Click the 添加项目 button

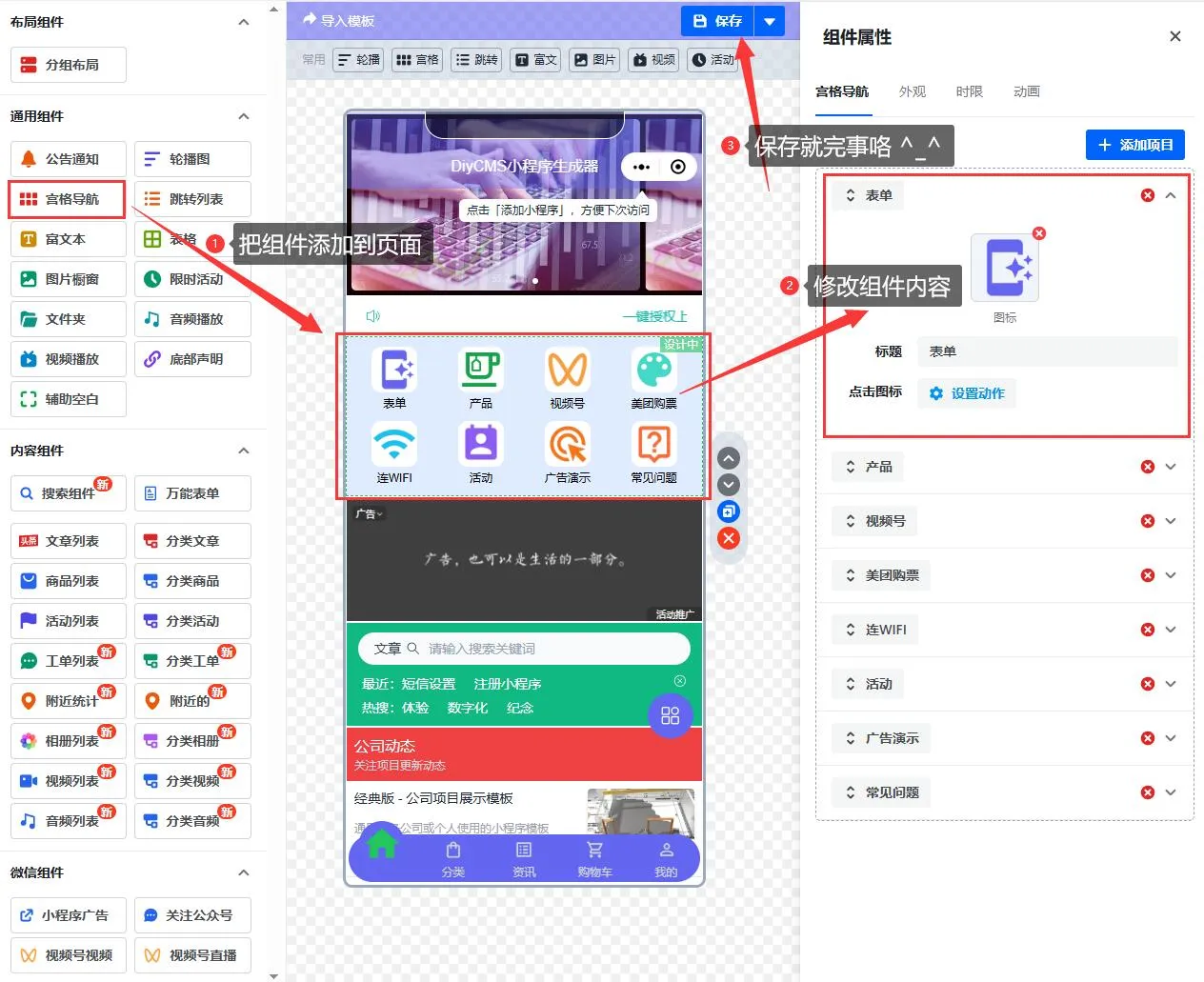1134,145
